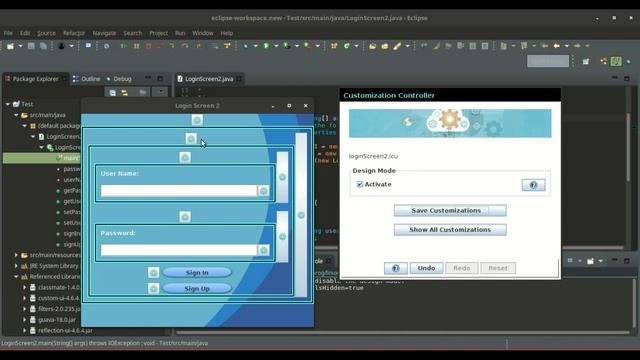The image size is (640, 360).
Task: Click the customize gear left of Sign Up
Action: [x=153, y=289]
